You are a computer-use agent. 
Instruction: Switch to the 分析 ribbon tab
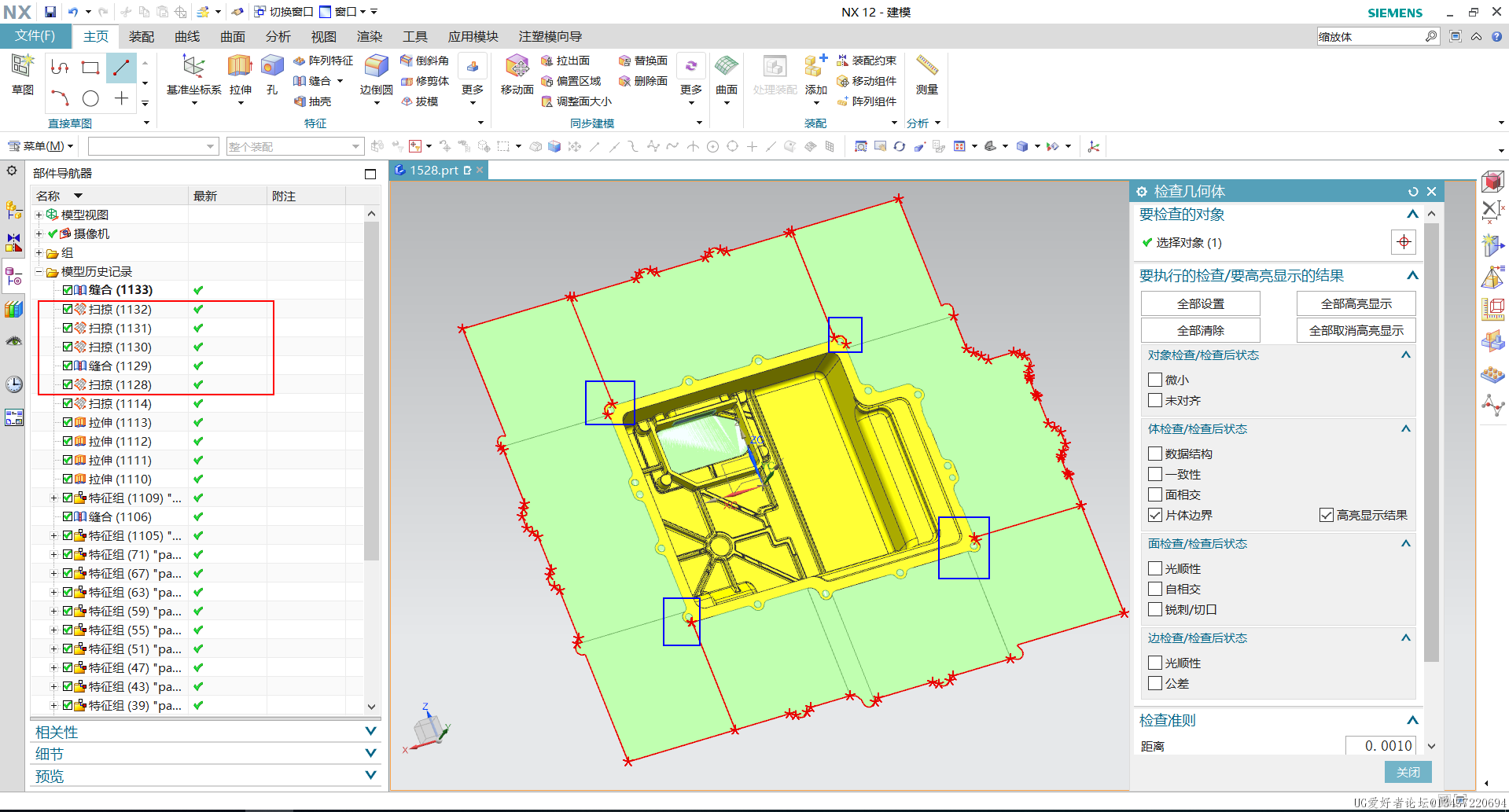click(278, 36)
